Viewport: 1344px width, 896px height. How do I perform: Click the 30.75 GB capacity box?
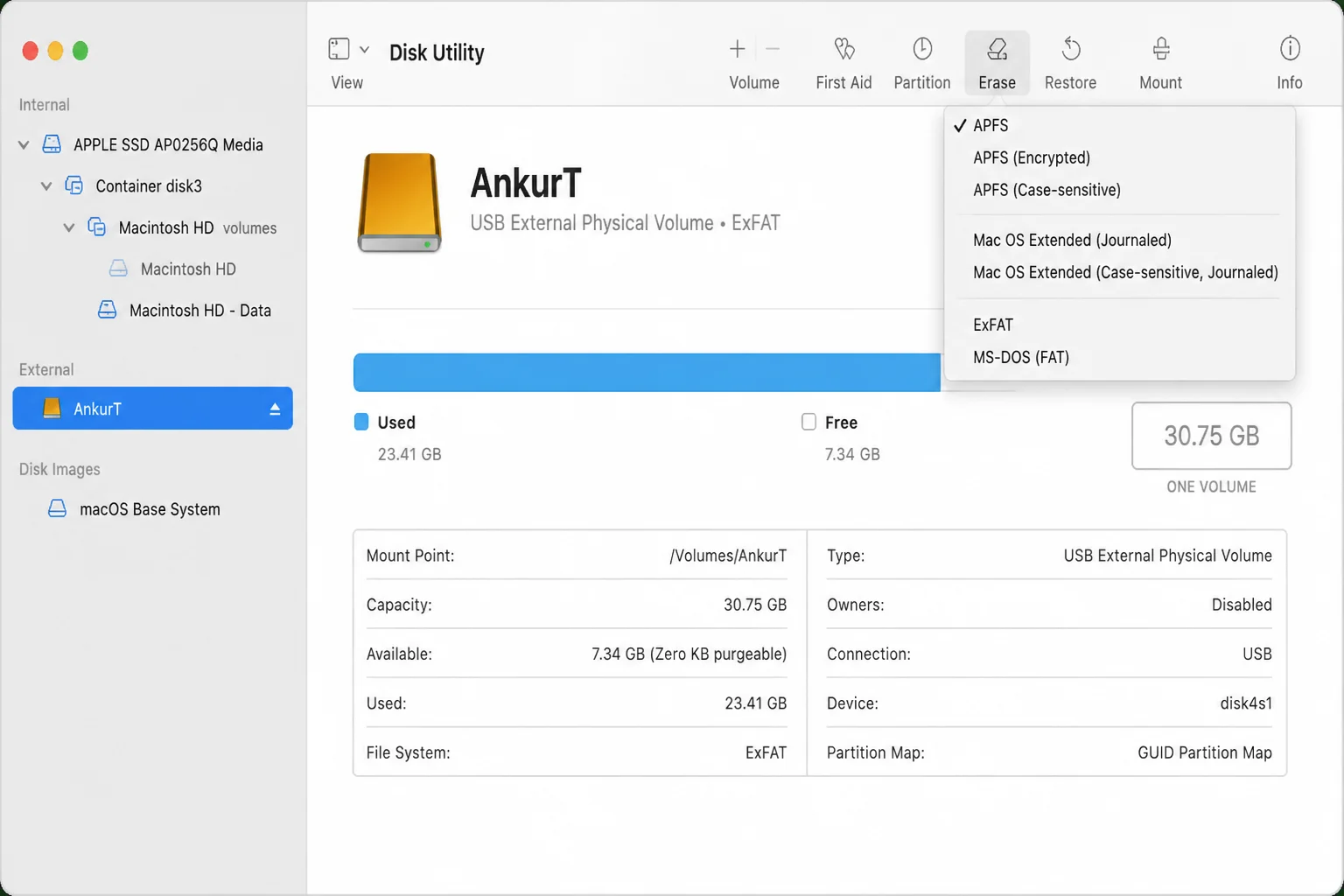1211,436
